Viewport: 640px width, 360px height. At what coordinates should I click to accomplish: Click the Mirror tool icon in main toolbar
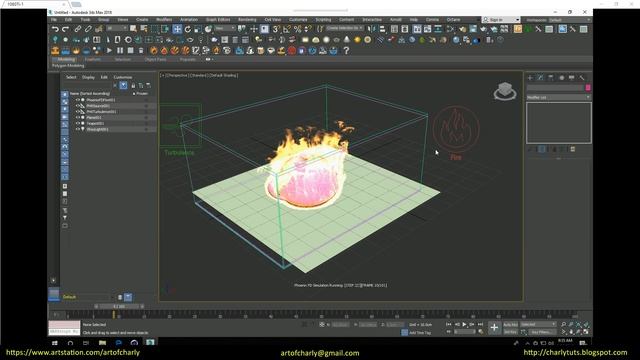click(371, 29)
